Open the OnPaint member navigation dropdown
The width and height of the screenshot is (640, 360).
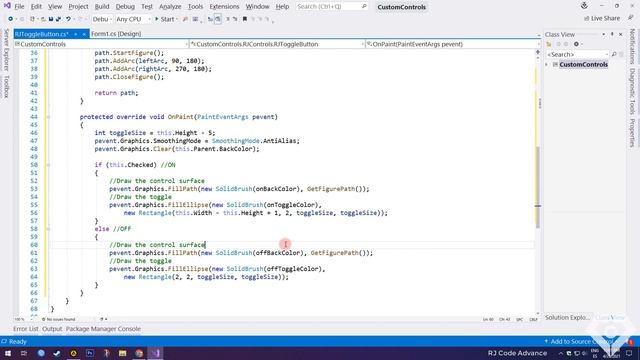453,44
